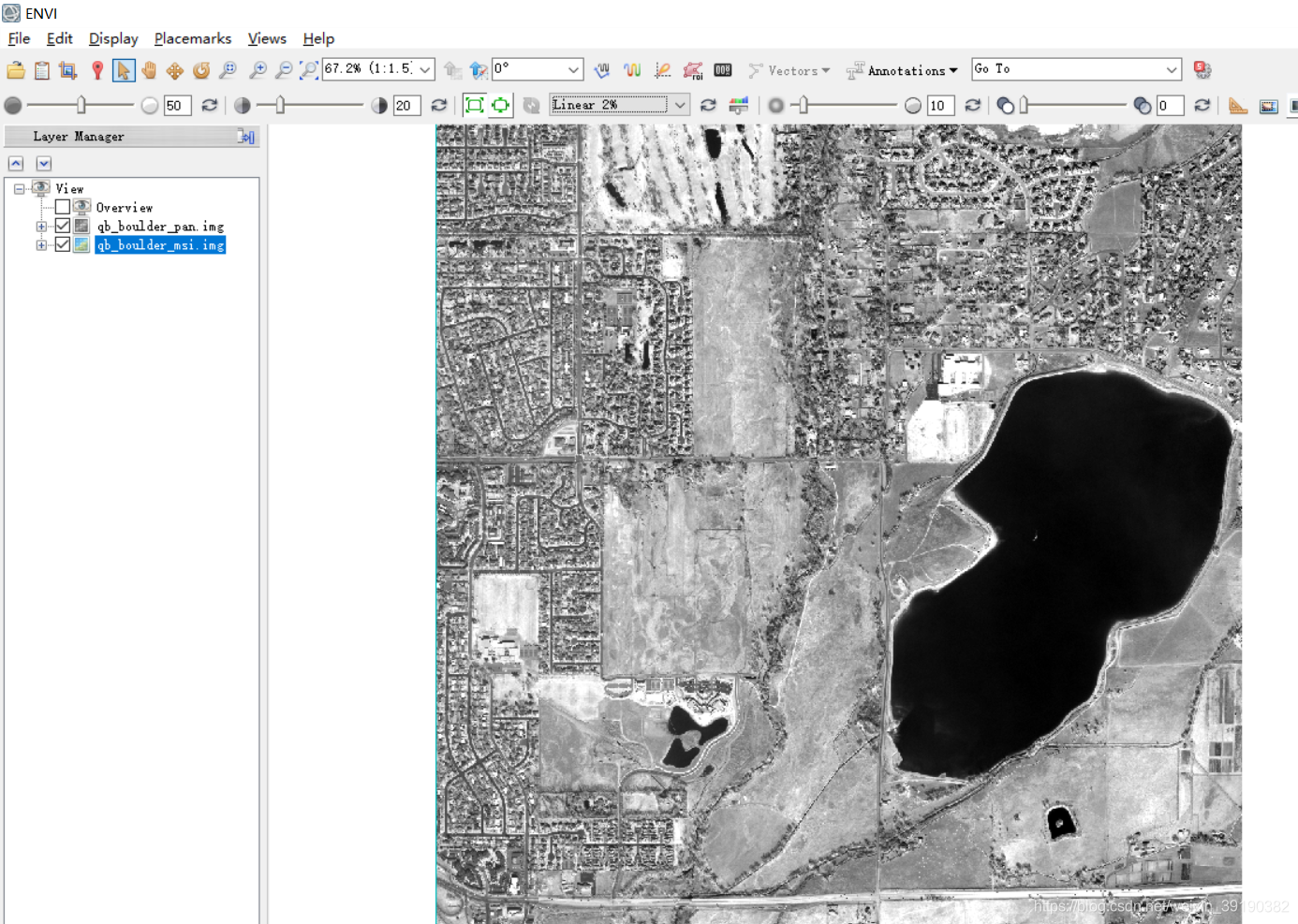
Task: Reset contrast with refresh icon beside 20
Action: click(x=438, y=105)
